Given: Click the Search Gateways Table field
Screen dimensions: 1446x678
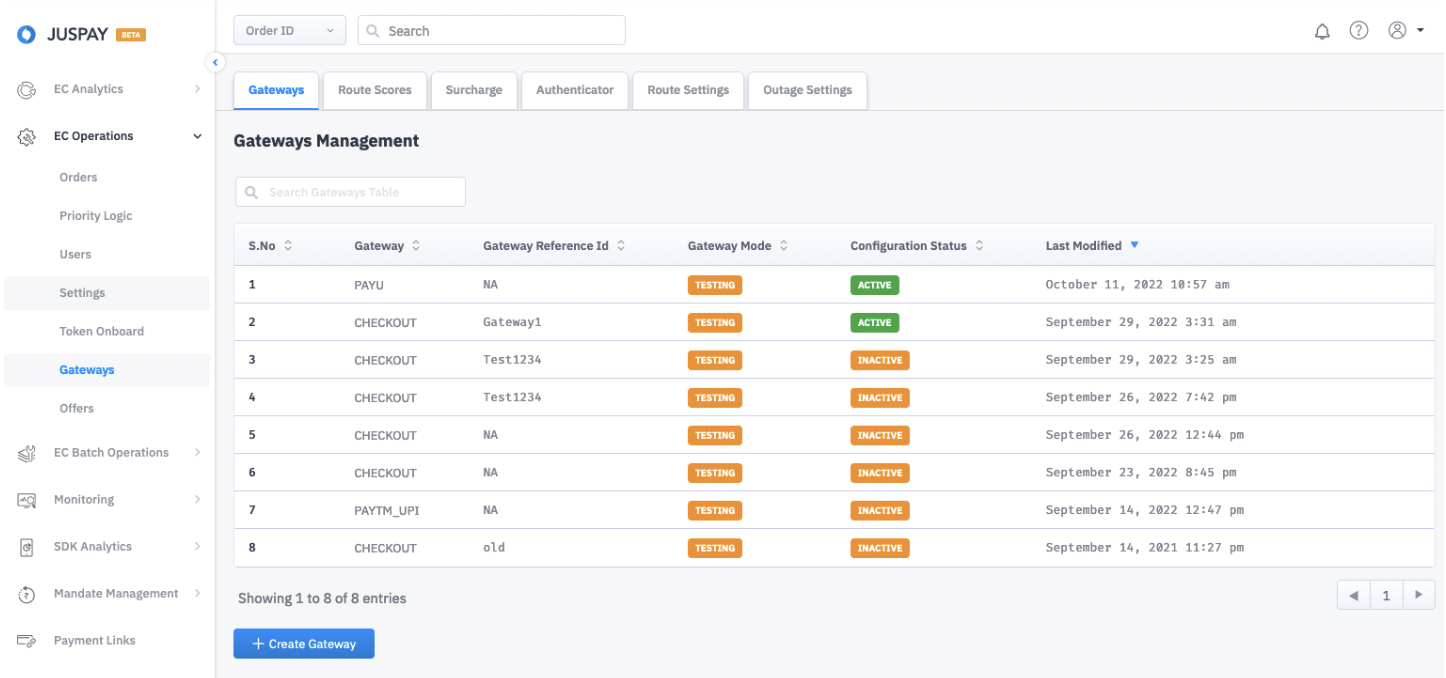Looking at the screenshot, I should coord(350,192).
